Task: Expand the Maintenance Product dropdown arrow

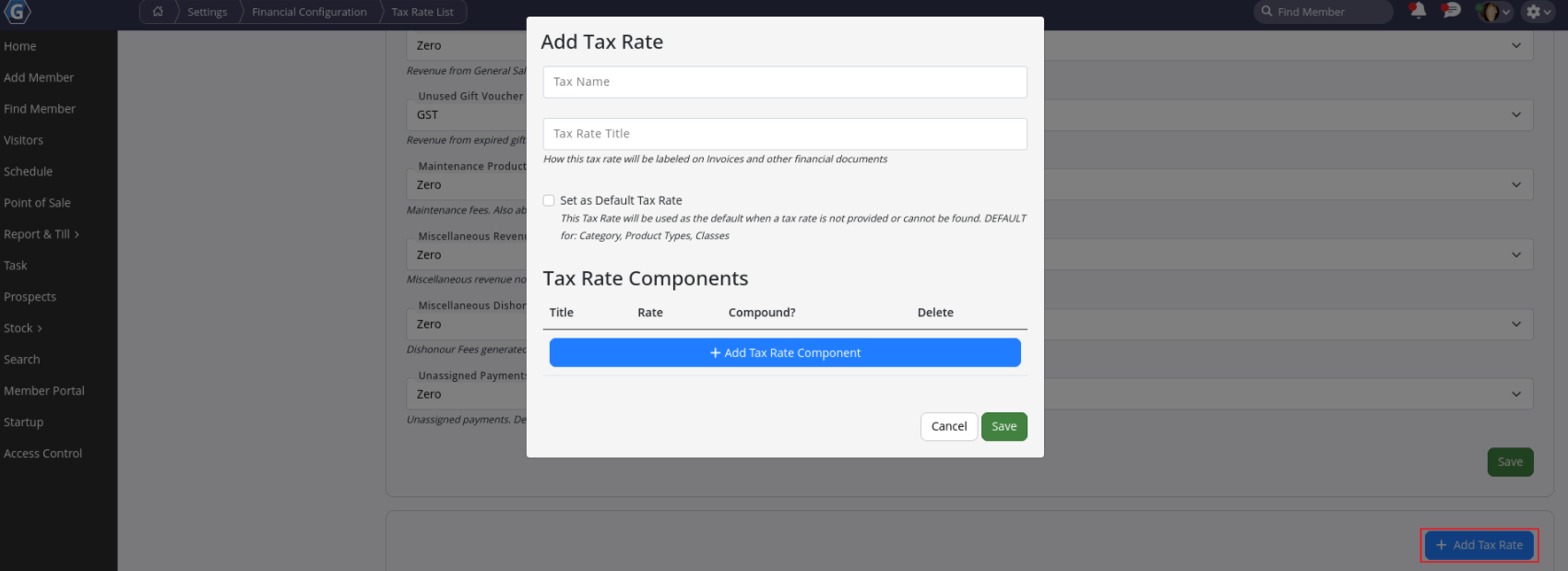Action: coord(1516,184)
